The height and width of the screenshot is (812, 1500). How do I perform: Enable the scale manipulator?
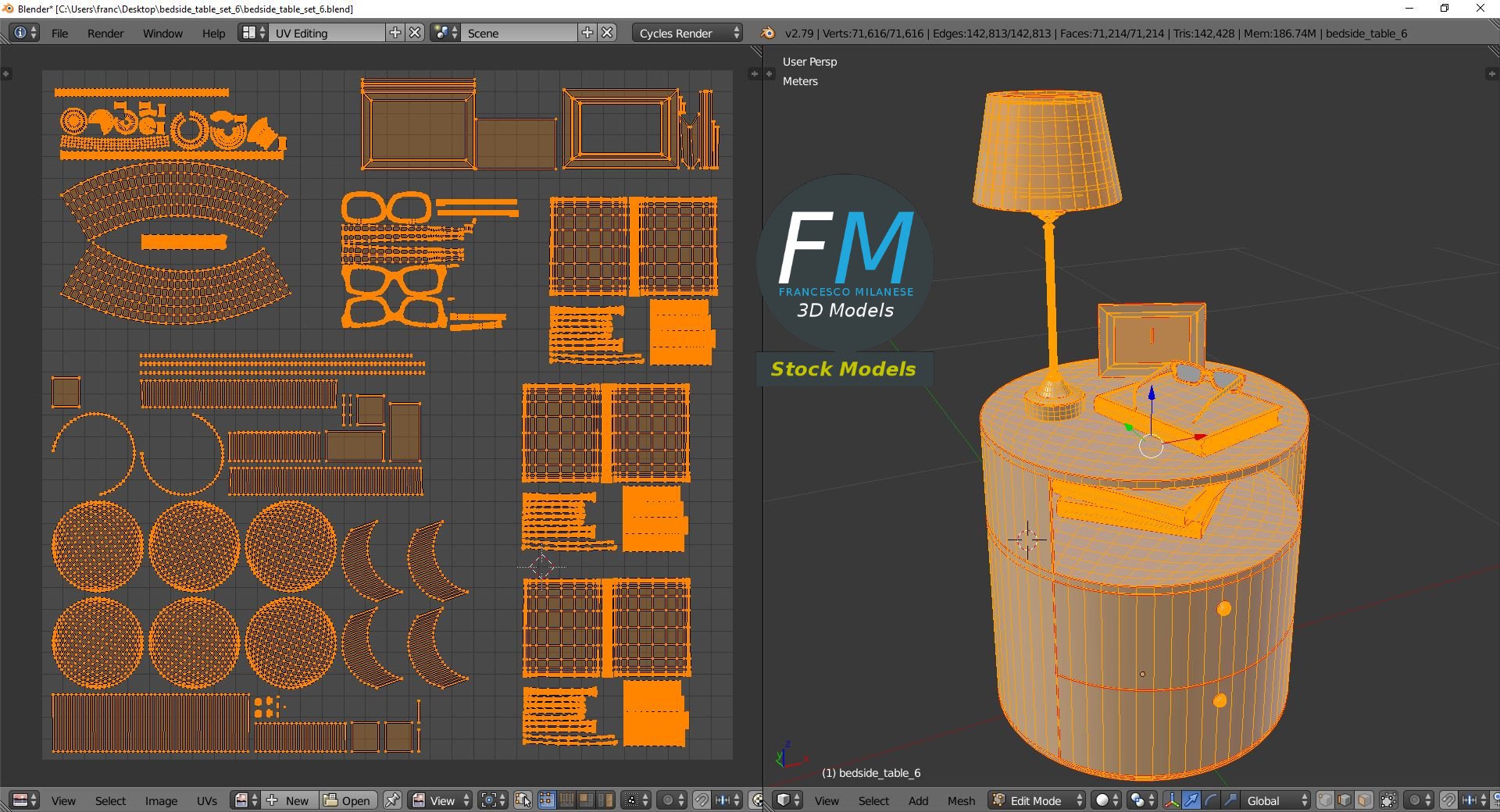point(1230,800)
